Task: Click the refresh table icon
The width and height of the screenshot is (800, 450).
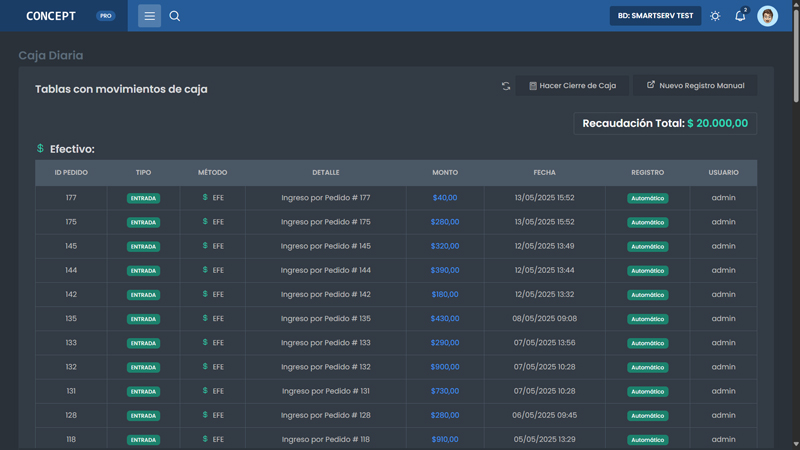Action: [506, 86]
